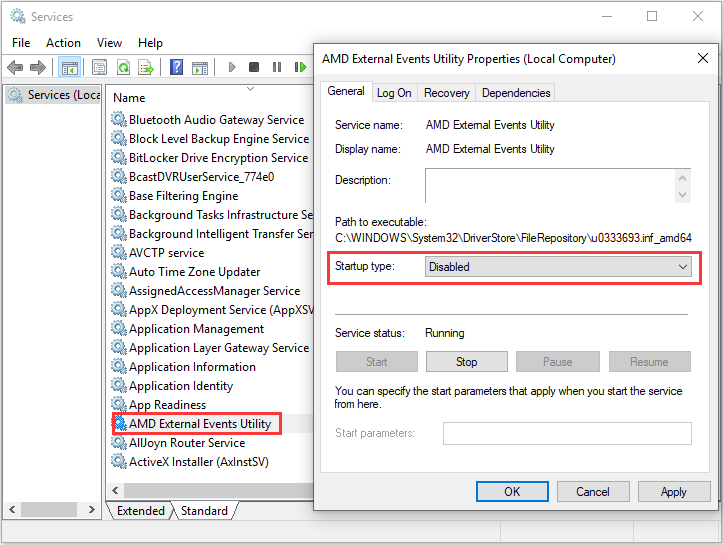Click the Description box scroll down arrow
The image size is (723, 545).
[682, 195]
